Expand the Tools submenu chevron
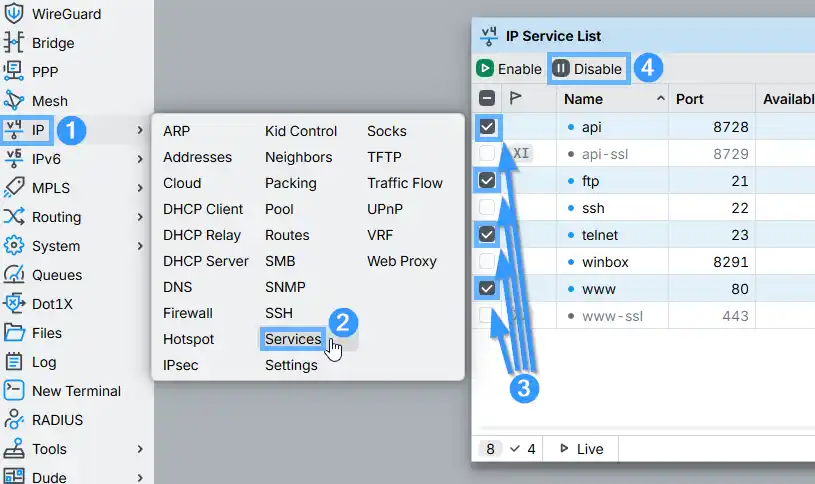Image resolution: width=815 pixels, height=484 pixels. (x=140, y=449)
